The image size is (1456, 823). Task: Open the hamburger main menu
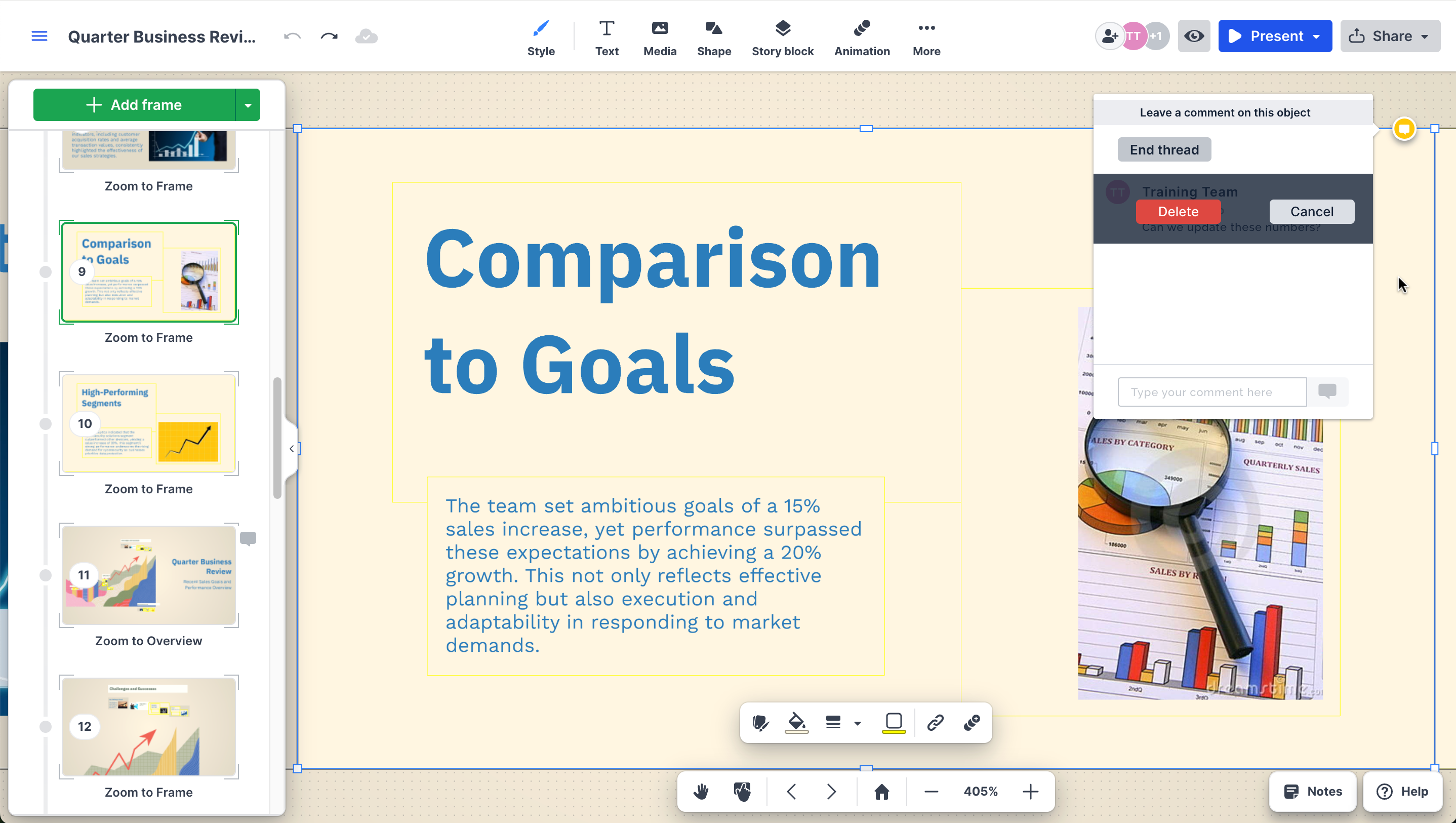[39, 36]
